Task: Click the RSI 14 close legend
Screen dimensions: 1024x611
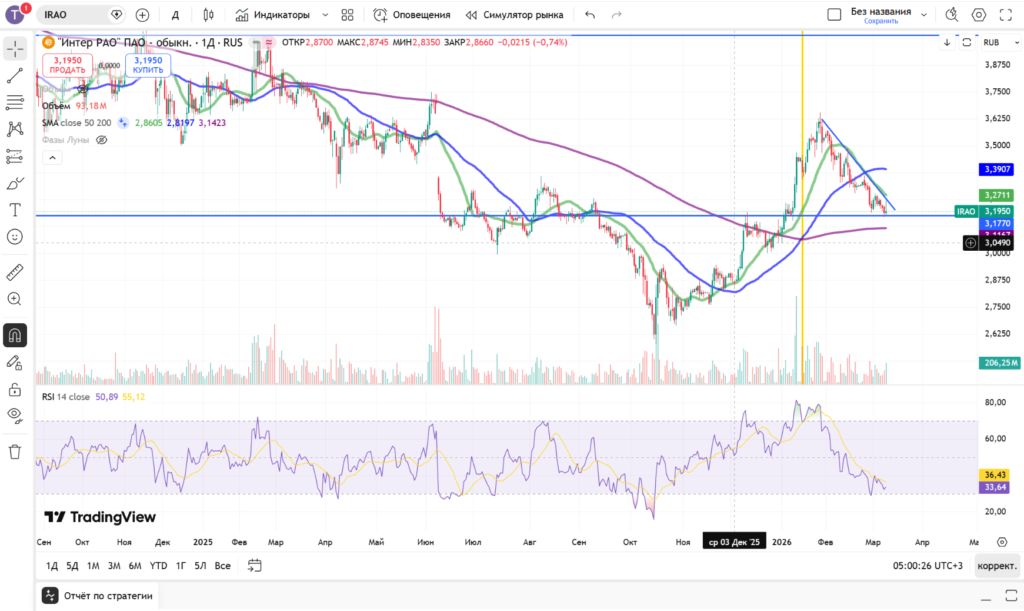Action: (x=66, y=397)
